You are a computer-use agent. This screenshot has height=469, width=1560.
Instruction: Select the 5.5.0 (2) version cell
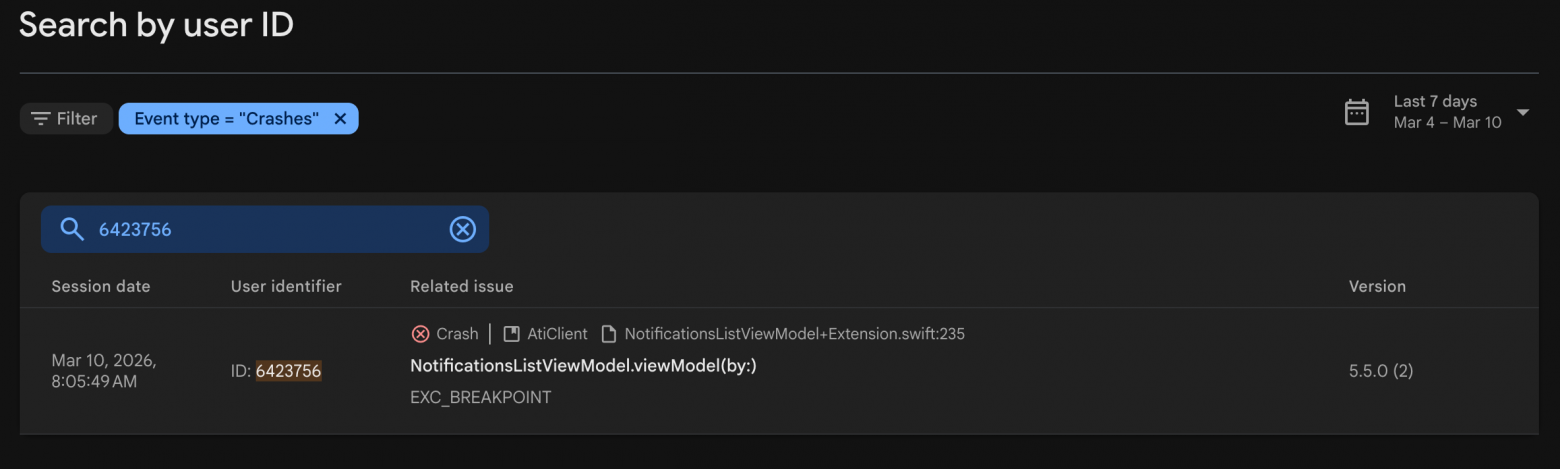(1380, 371)
